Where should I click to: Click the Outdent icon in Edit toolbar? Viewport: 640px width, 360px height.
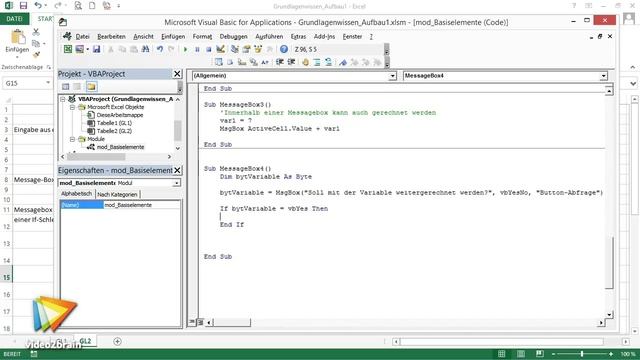point(291,62)
